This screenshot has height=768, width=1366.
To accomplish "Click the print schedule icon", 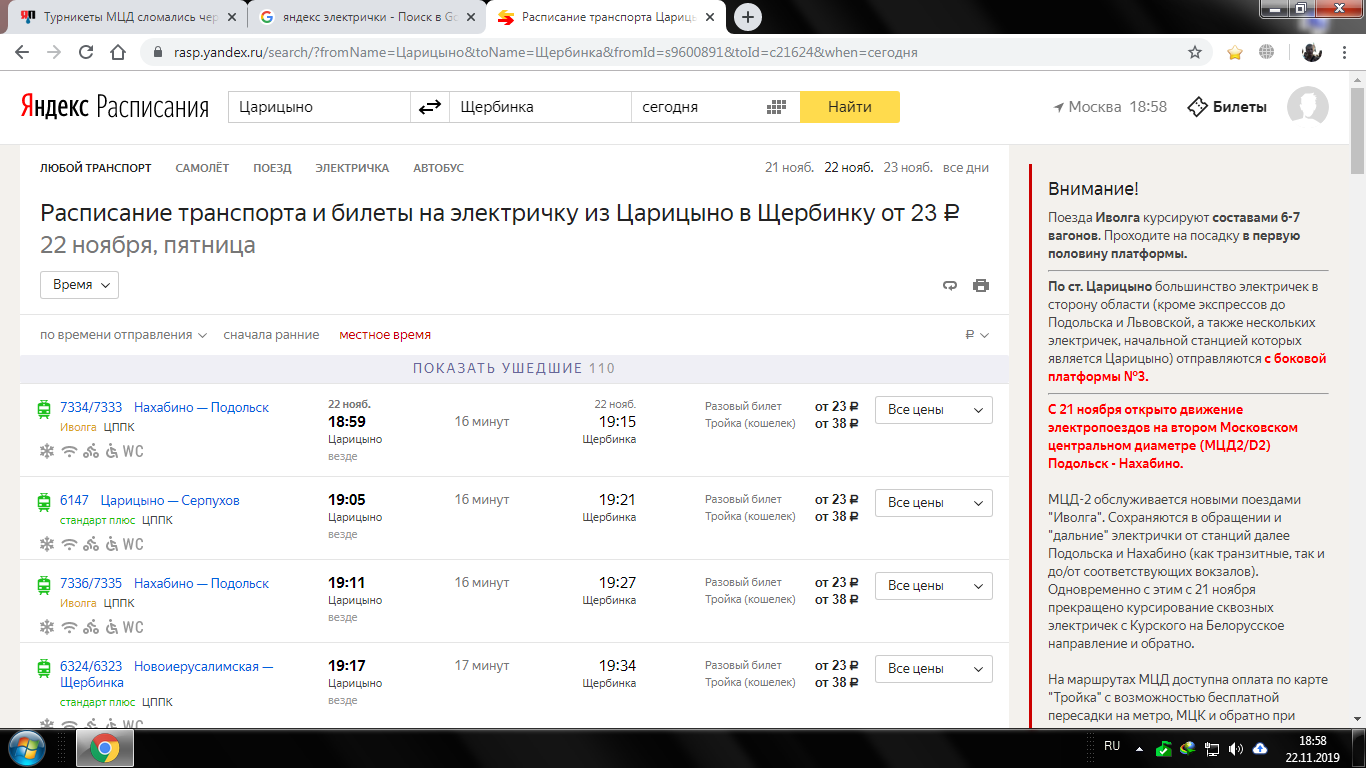I will click(981, 285).
